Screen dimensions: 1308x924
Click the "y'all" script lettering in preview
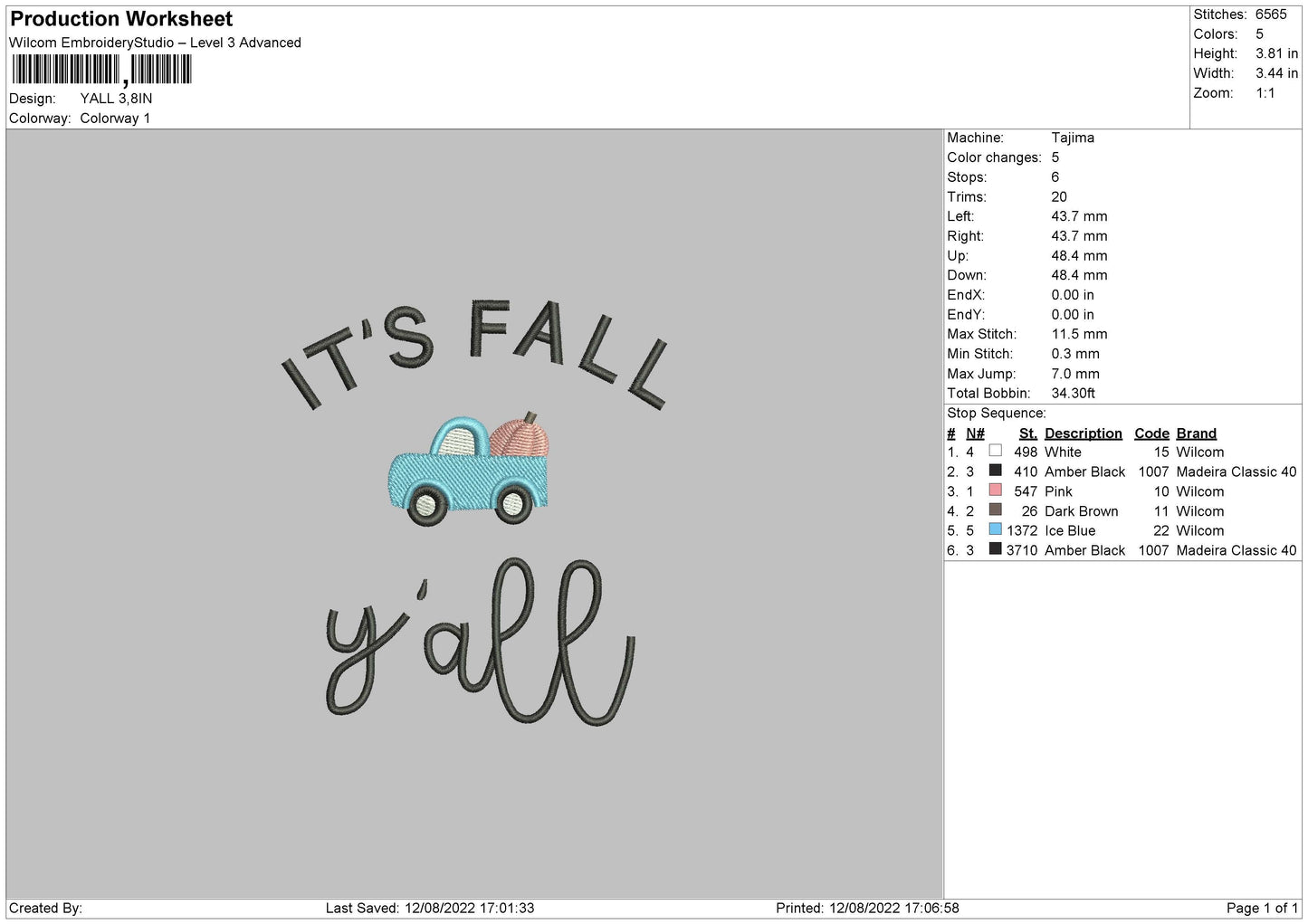480,643
